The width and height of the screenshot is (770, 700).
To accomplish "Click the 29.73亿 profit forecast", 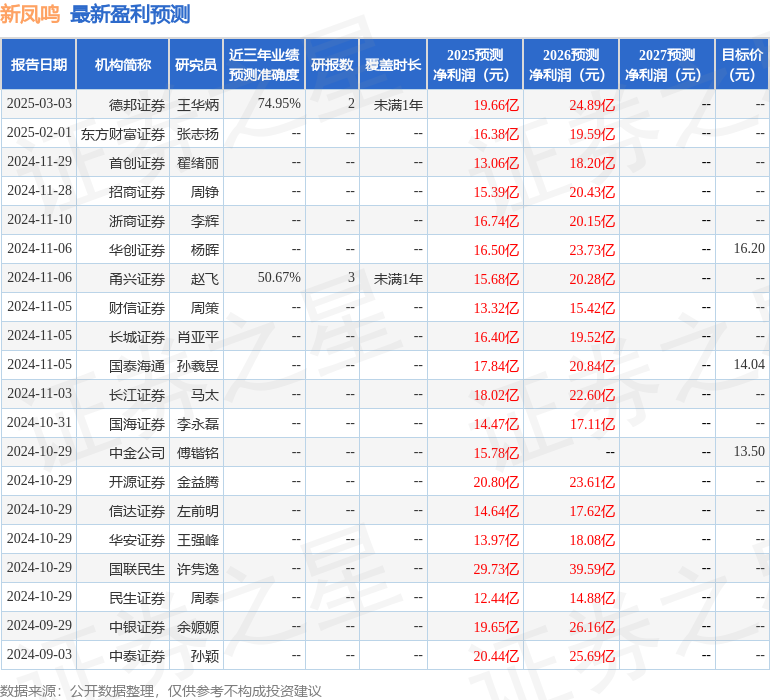I will 496,569.
